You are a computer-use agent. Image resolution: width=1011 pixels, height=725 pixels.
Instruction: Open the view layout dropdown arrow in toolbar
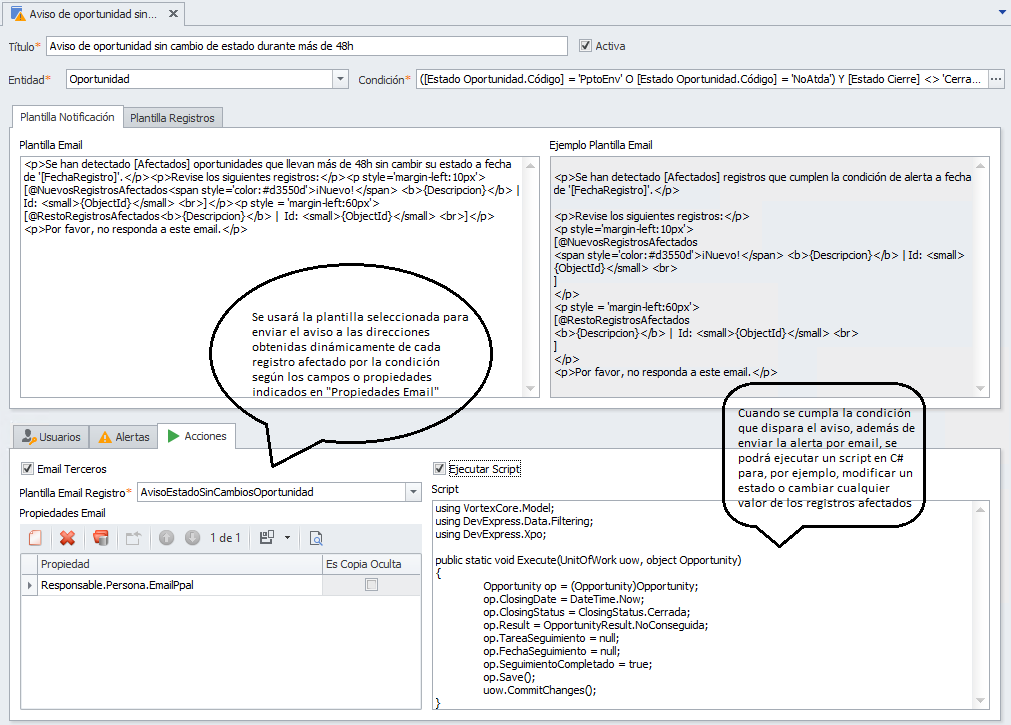point(288,538)
